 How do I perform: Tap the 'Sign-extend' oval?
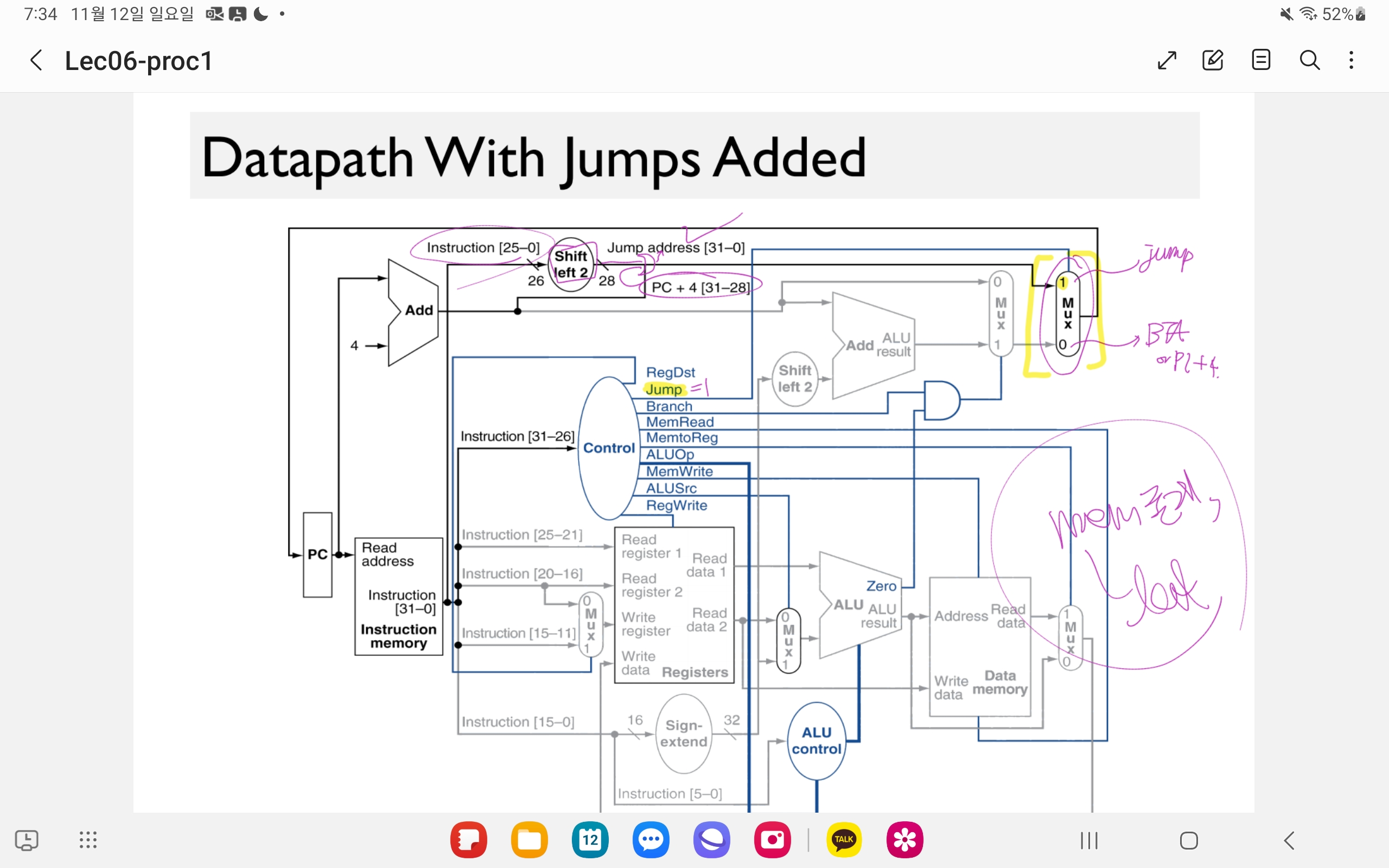click(684, 733)
